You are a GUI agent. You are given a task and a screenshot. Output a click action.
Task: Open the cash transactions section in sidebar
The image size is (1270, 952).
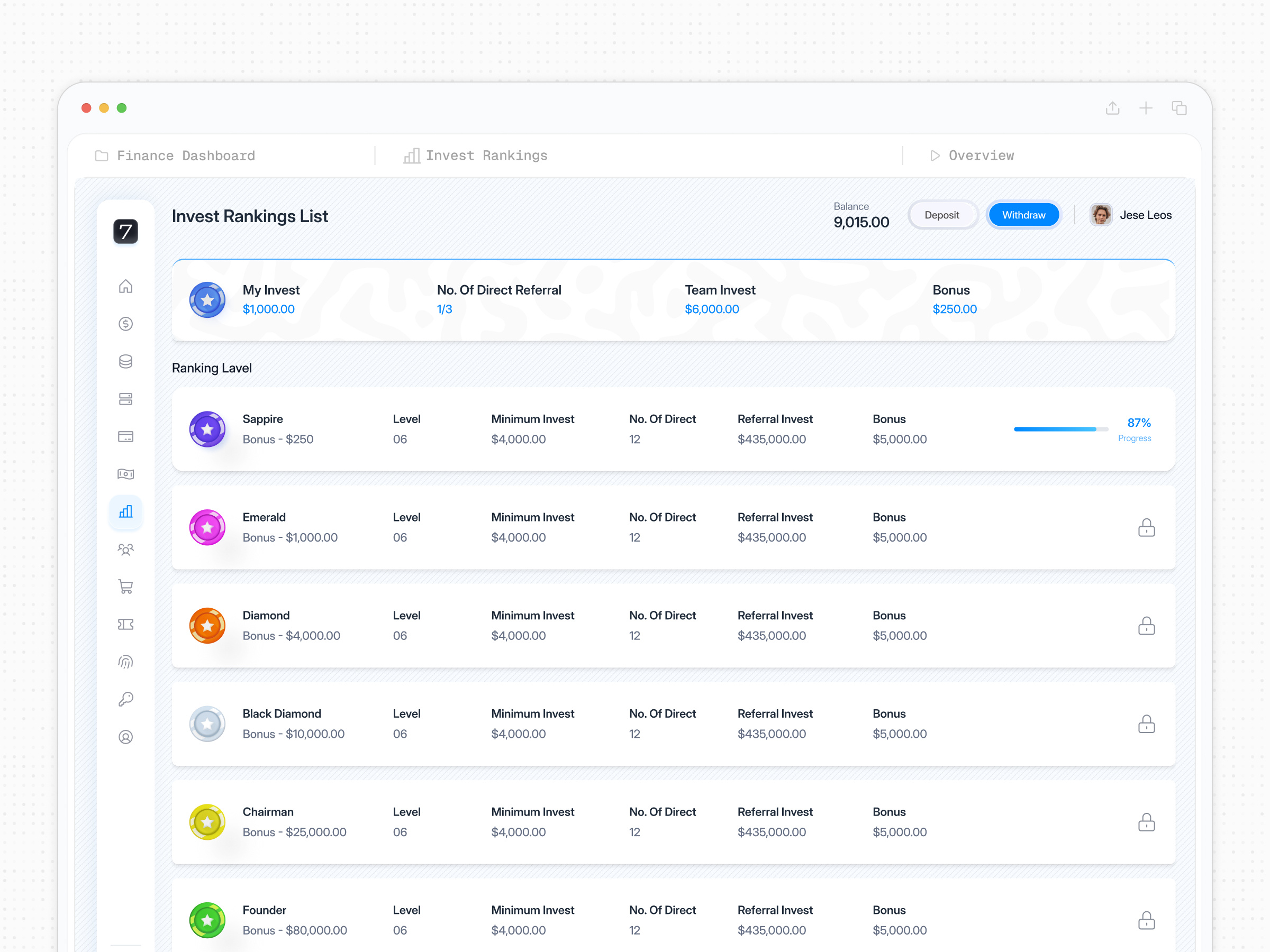(126, 473)
